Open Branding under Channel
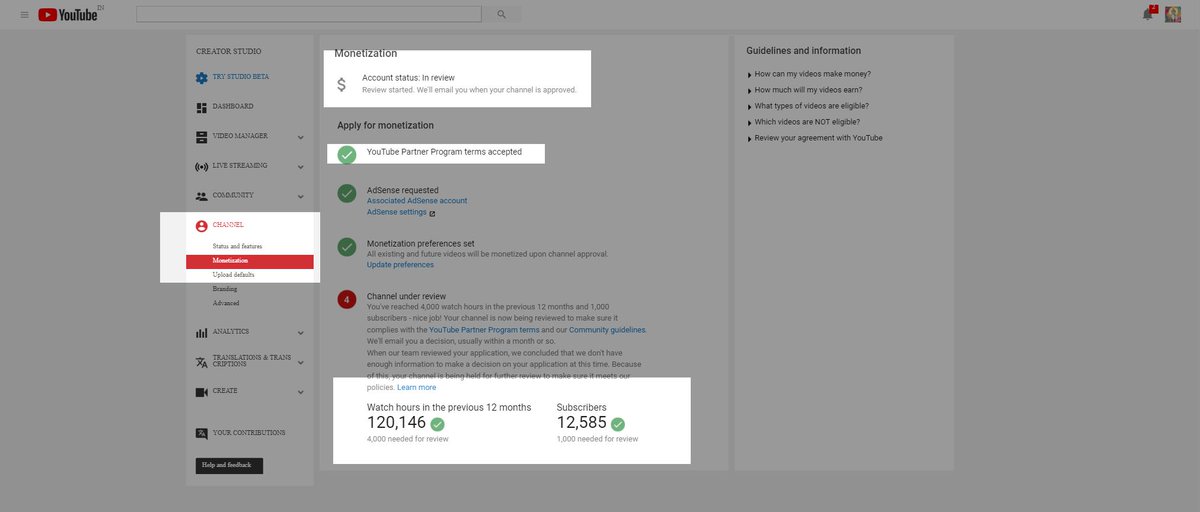1200x512 pixels. 225,289
